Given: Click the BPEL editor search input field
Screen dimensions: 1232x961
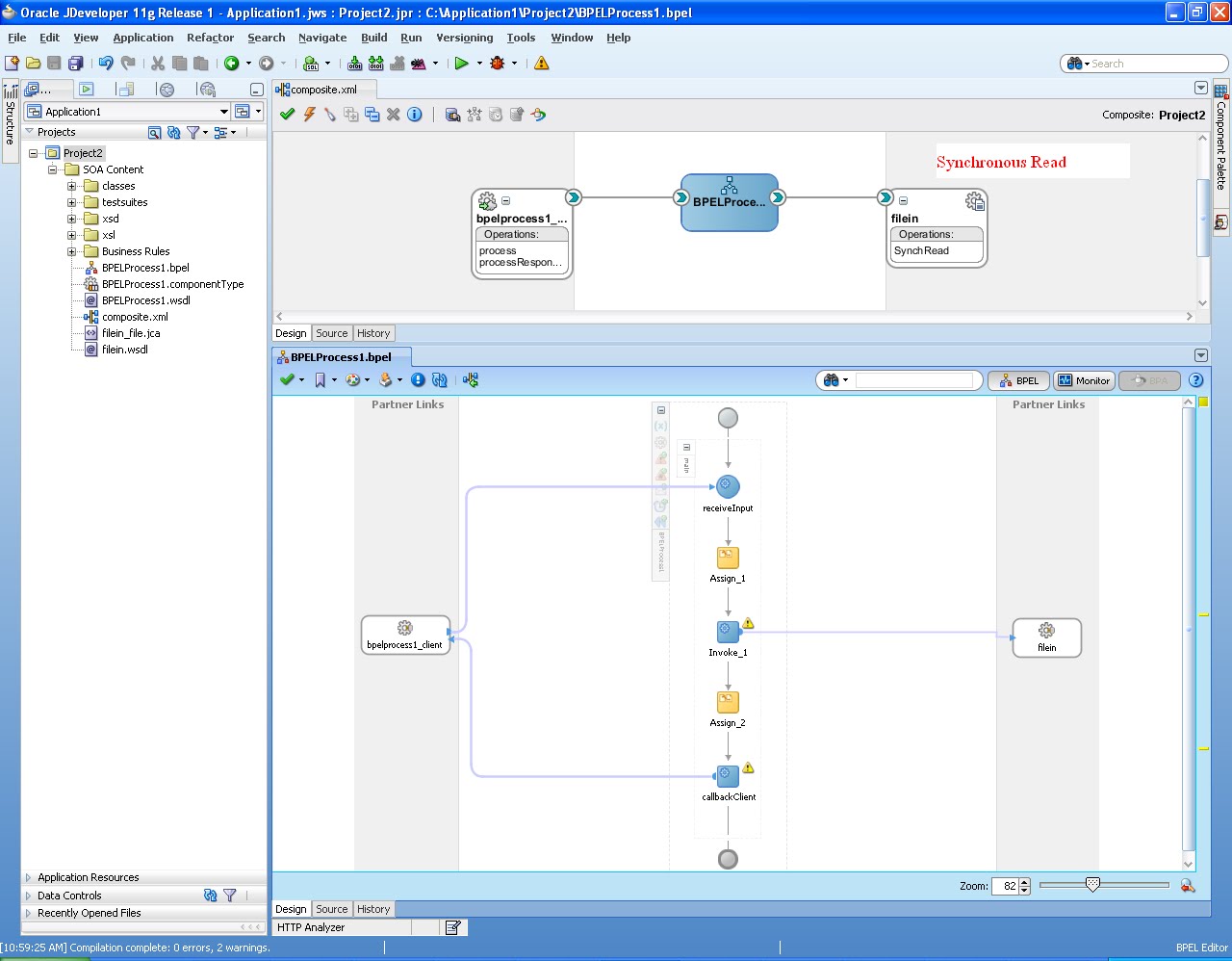Looking at the screenshot, I should coord(914,380).
